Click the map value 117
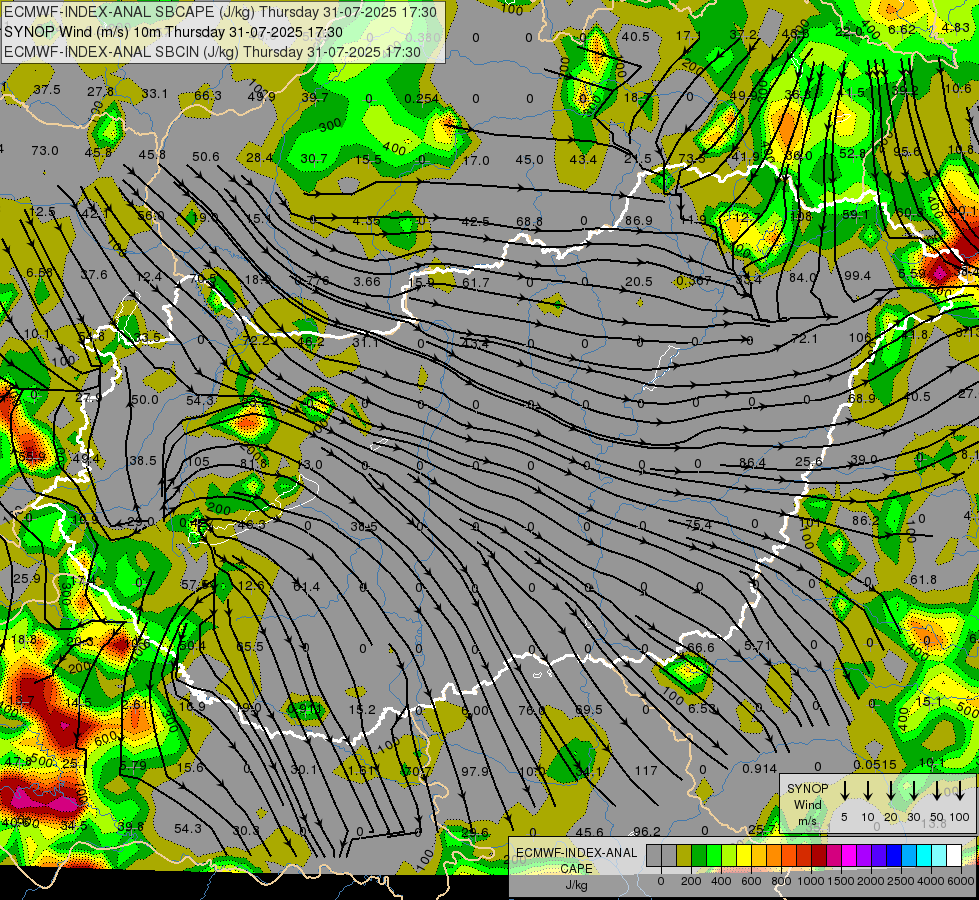 646,771
